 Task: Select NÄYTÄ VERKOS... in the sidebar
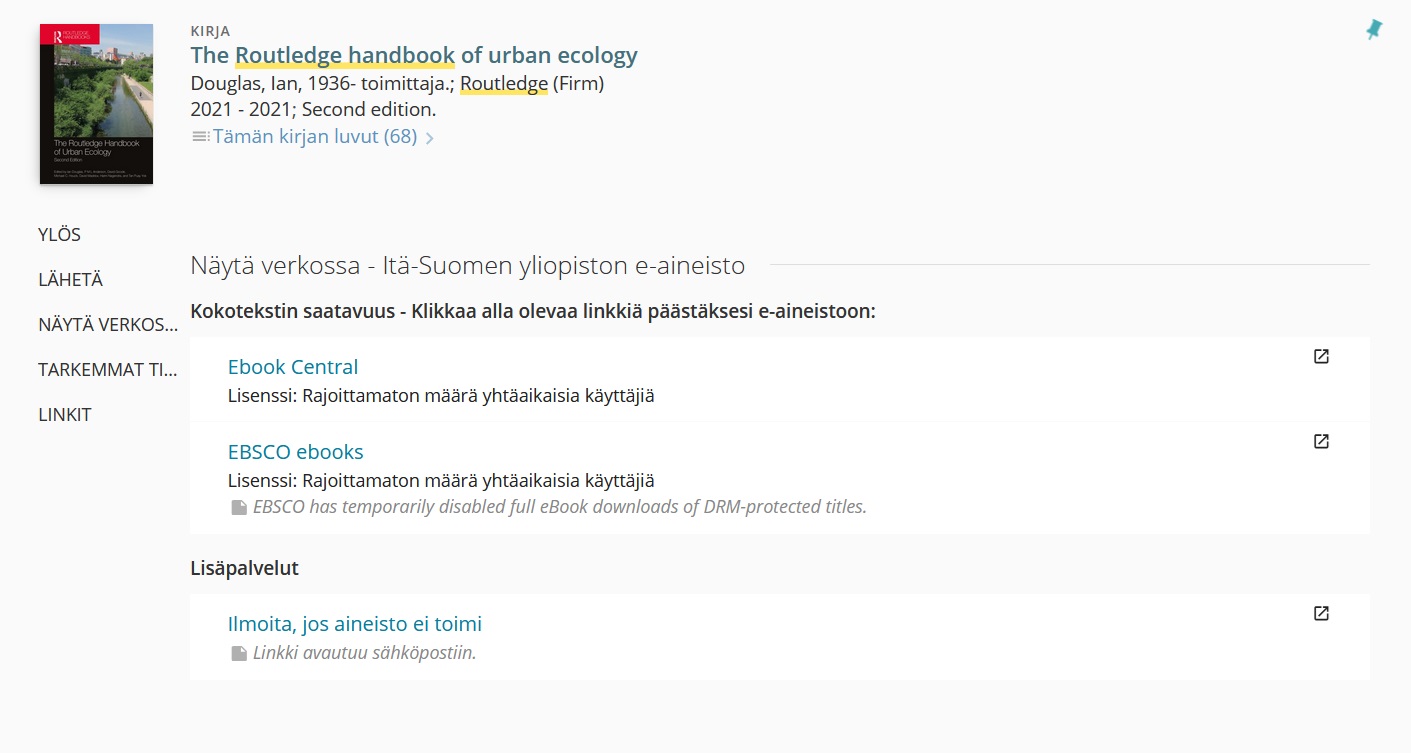click(108, 324)
